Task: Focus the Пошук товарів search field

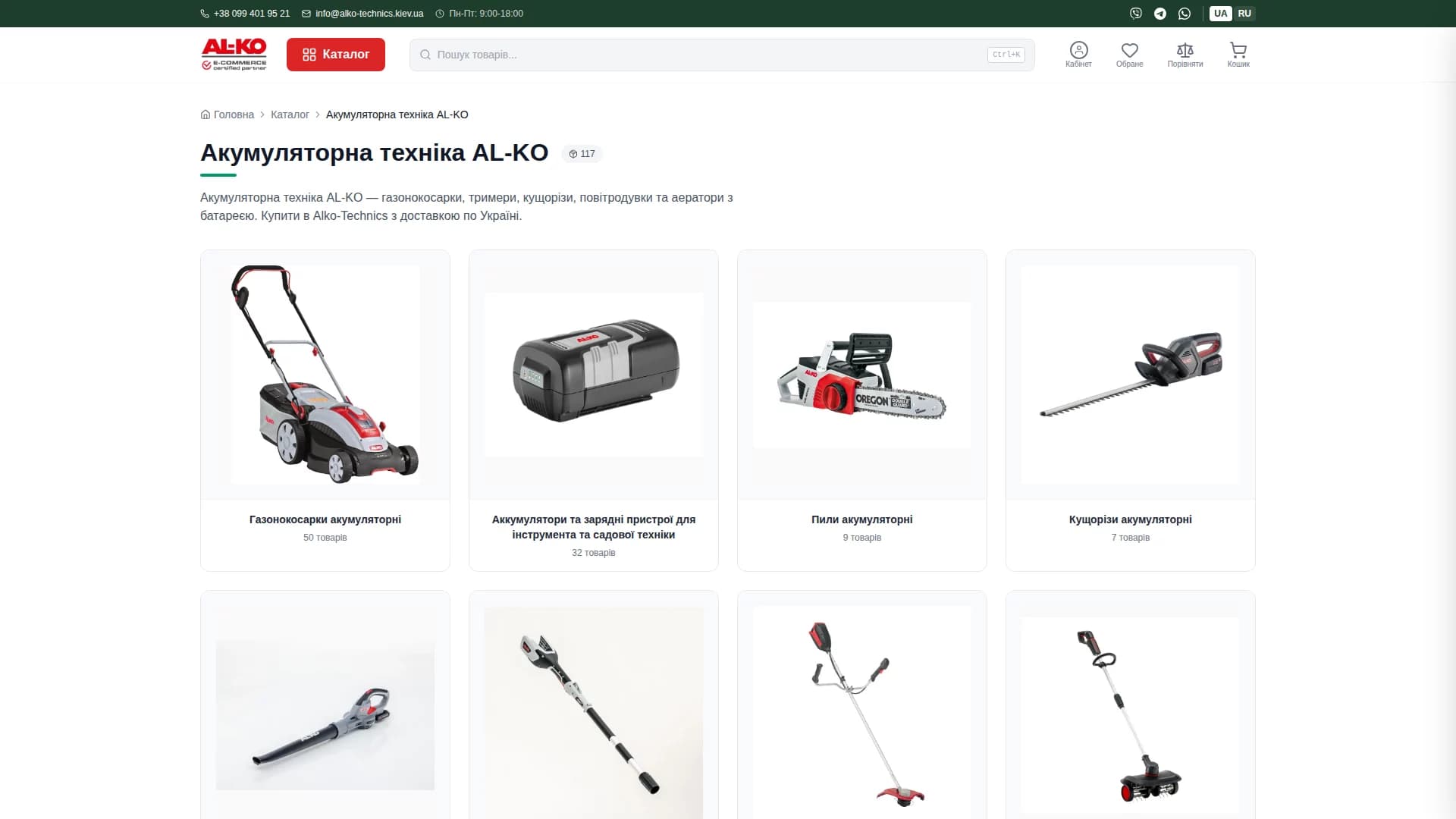Action: 722,55
